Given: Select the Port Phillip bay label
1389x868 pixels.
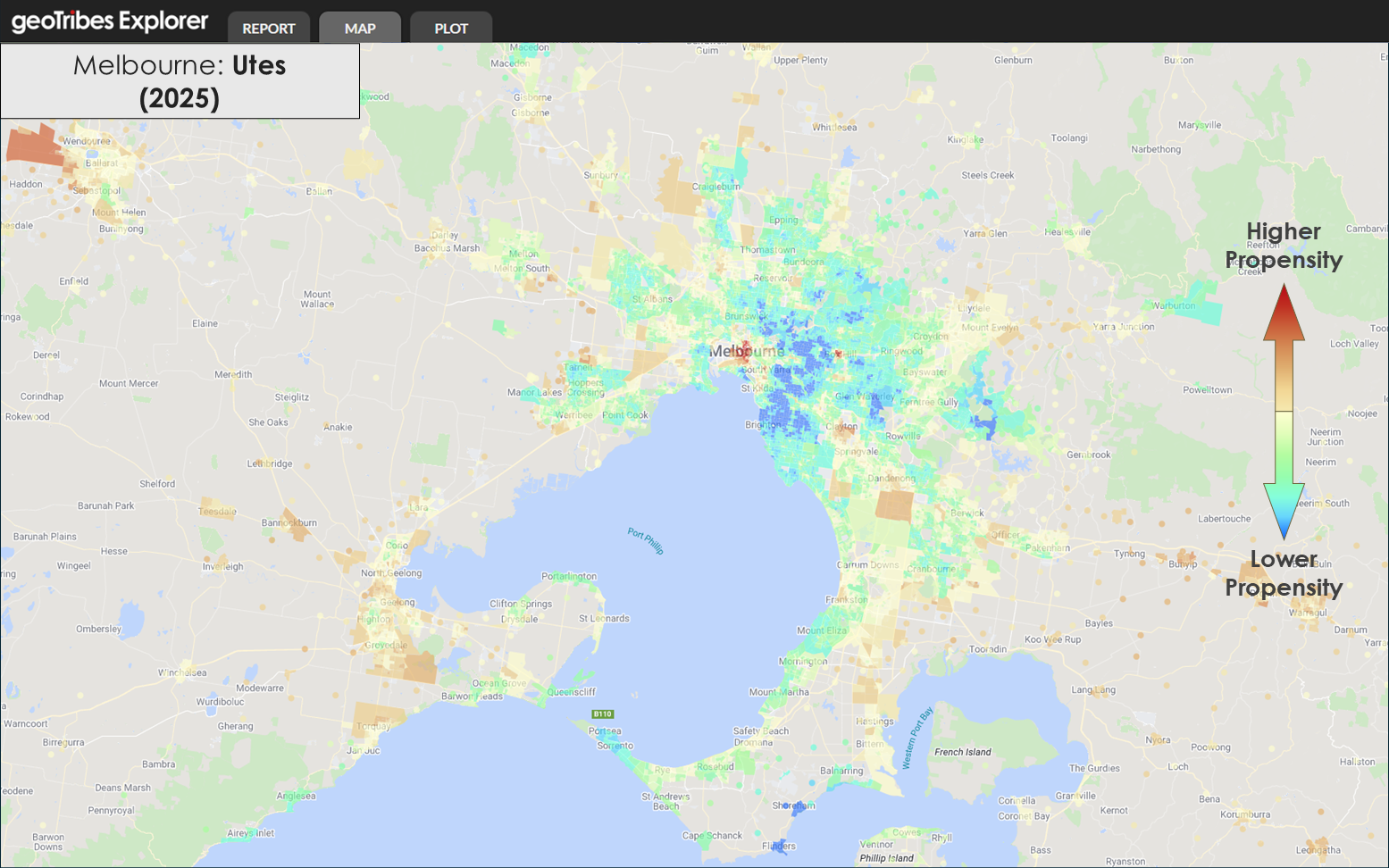Looking at the screenshot, I should (x=645, y=540).
